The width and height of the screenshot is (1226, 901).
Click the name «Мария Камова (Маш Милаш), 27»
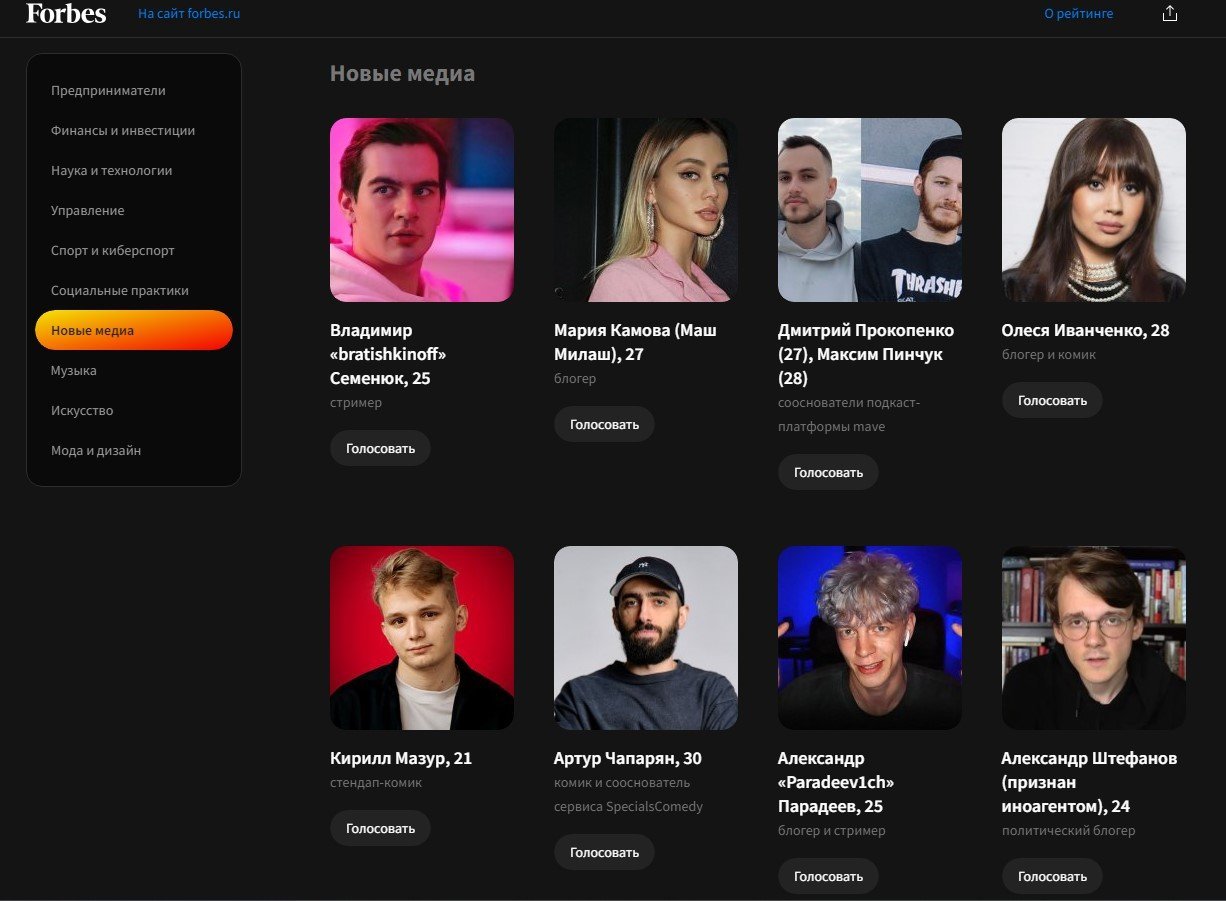tap(635, 342)
